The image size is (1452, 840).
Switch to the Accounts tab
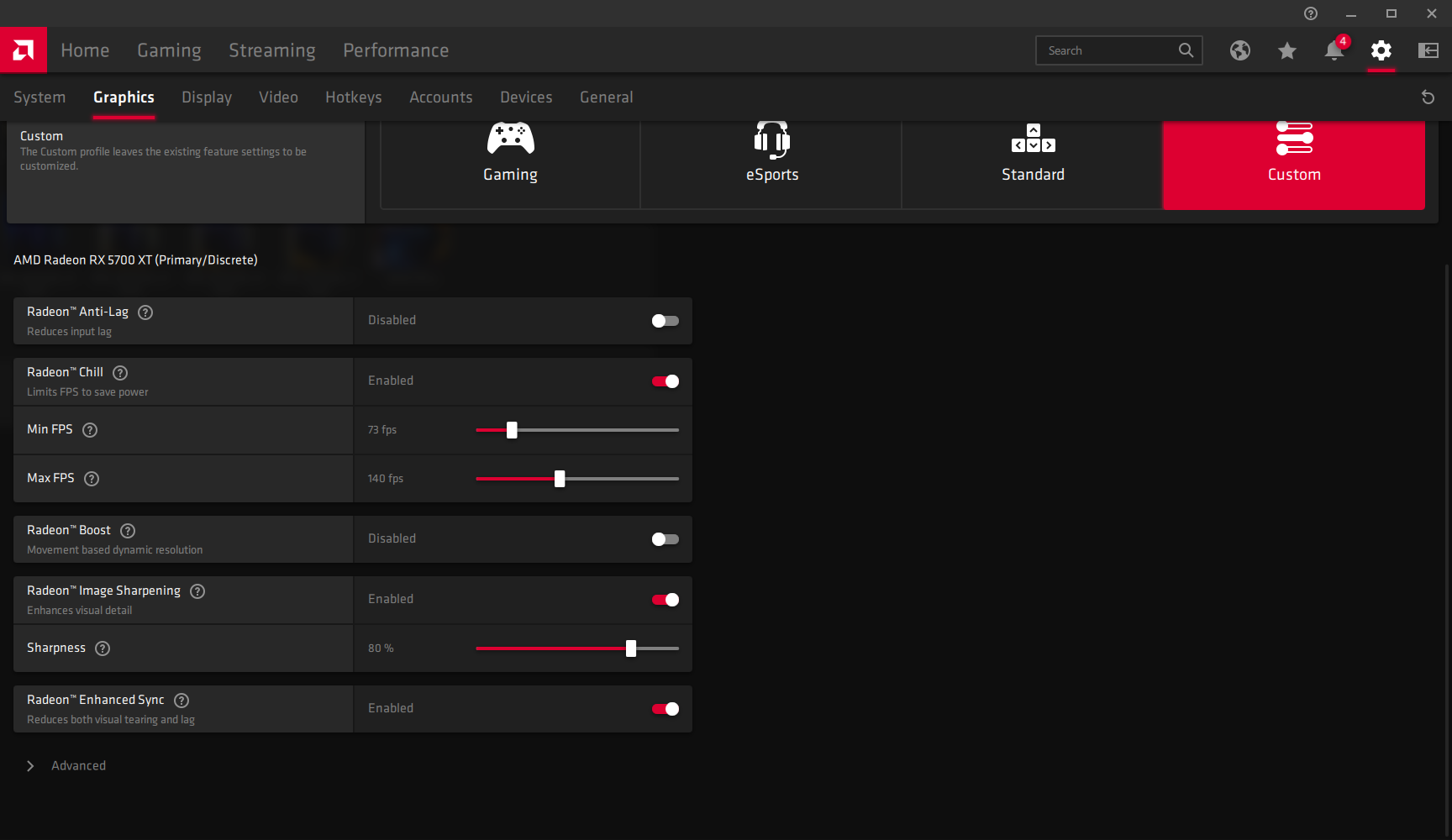(441, 97)
